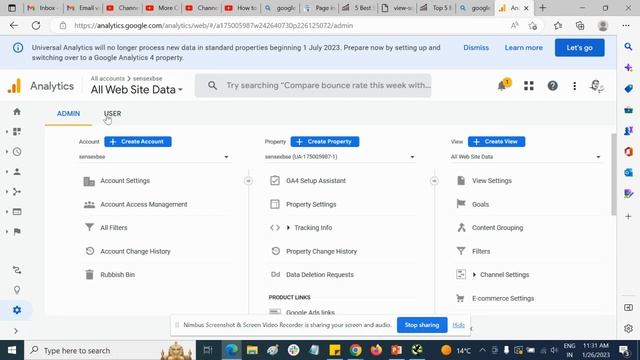
Task: Open All Filters
Action: (113, 228)
